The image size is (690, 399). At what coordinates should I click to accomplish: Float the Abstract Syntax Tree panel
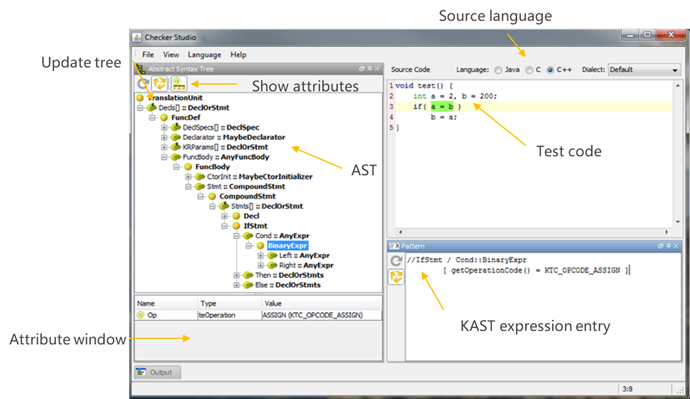tap(362, 69)
